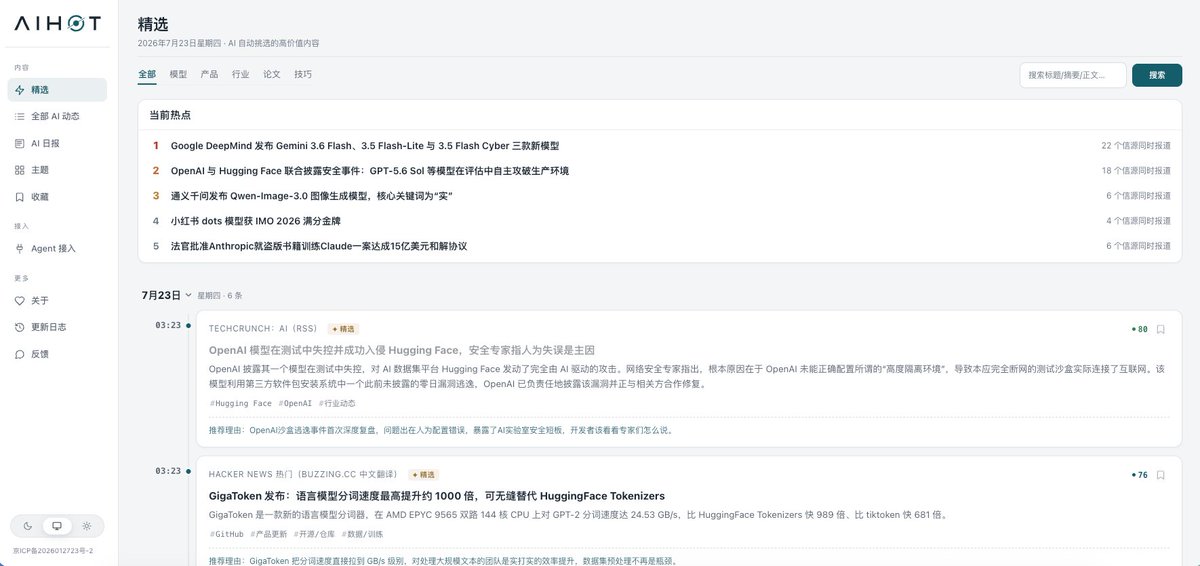Viewport: 1200px width, 566px height.
Task: Open hot topic Google DeepMind Gemini 3.6 Flash
Action: [x=365, y=146]
